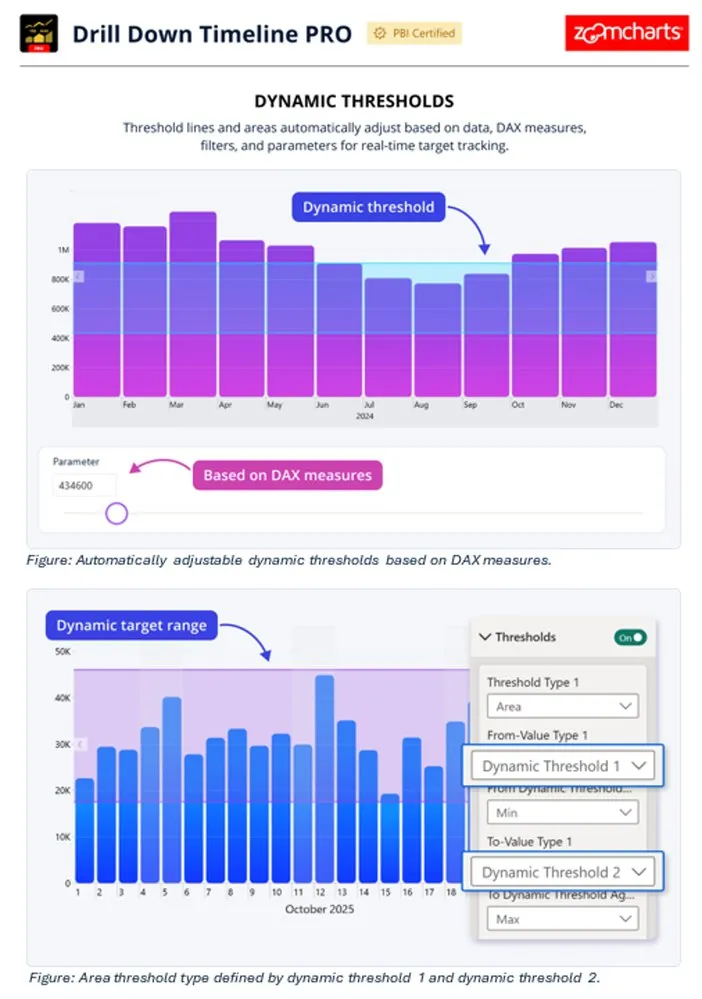The height and width of the screenshot is (999, 702).
Task: Click the Parameter value field 434600
Action: click(84, 485)
